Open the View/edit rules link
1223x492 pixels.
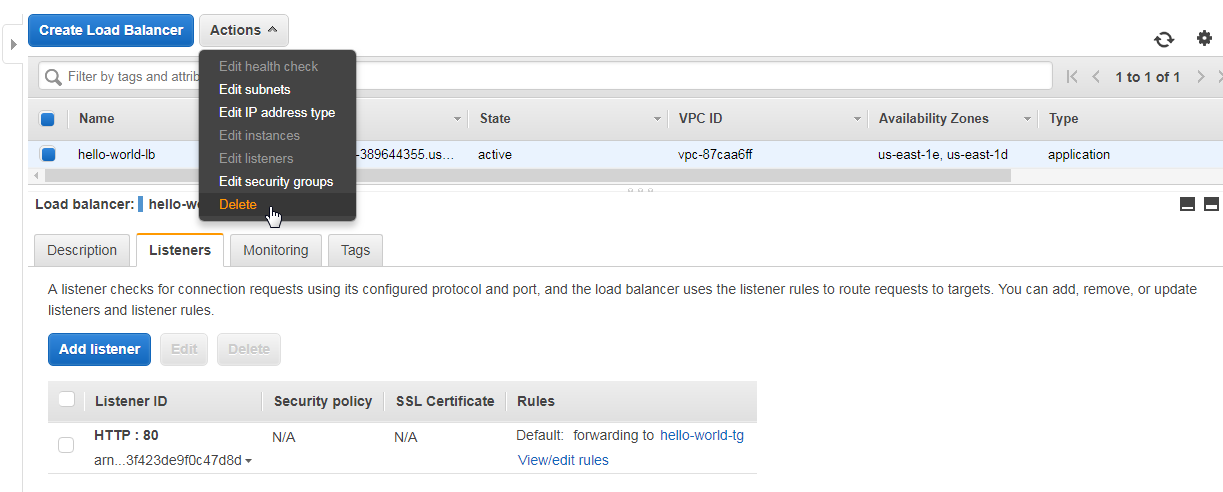563,460
